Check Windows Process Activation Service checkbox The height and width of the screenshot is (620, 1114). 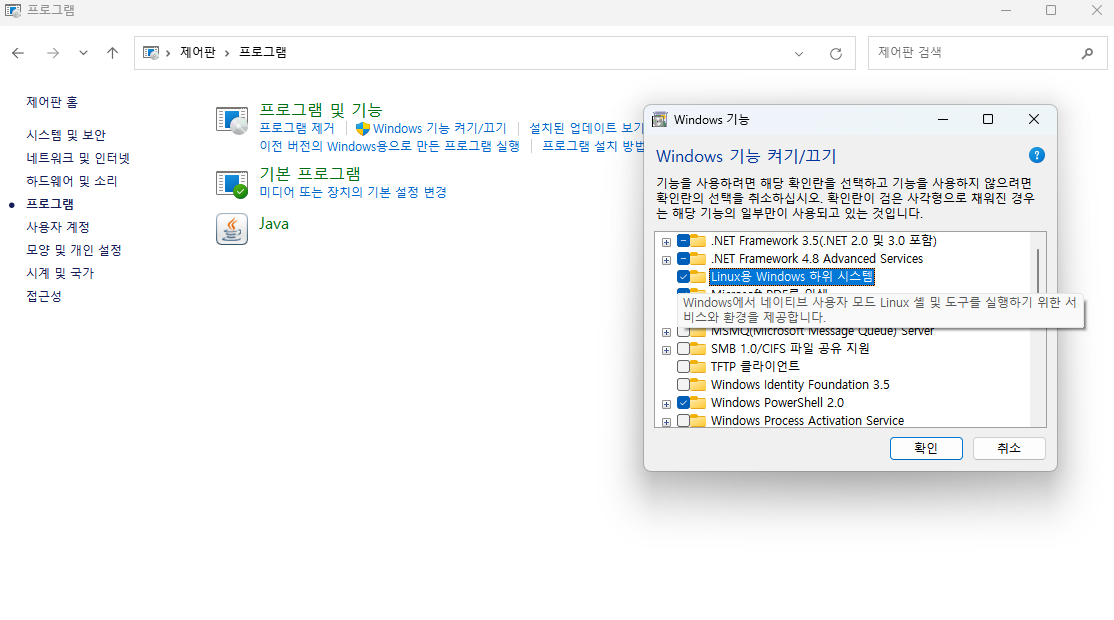(683, 421)
